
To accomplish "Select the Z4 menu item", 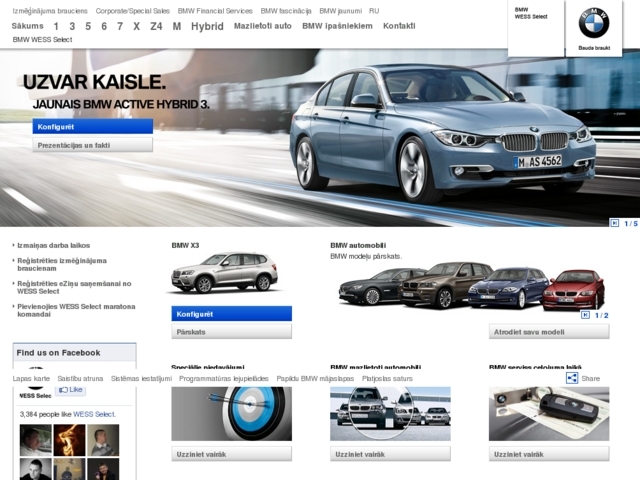I will [156, 27].
